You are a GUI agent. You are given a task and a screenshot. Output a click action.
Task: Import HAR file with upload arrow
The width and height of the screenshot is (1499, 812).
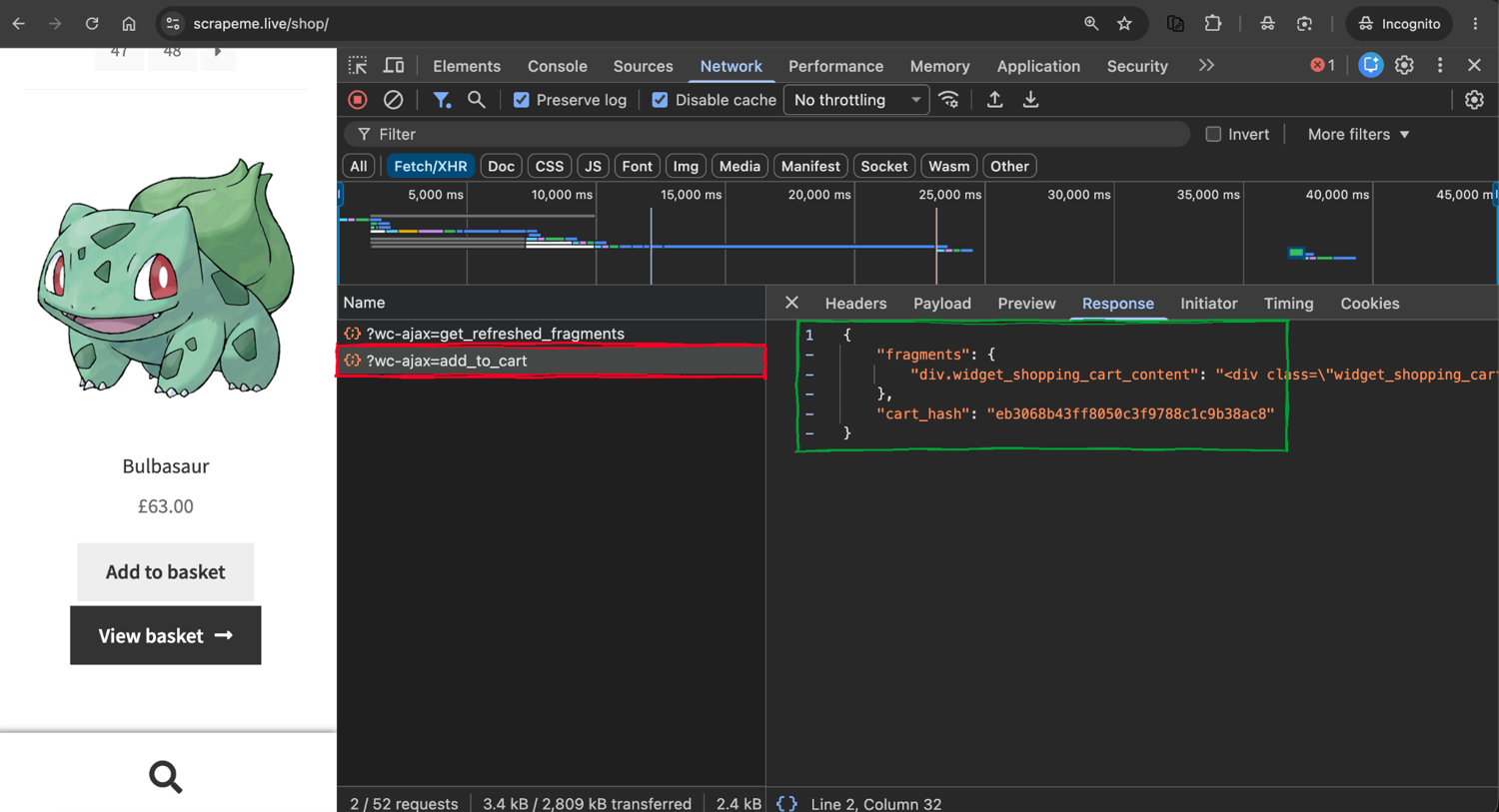(994, 100)
